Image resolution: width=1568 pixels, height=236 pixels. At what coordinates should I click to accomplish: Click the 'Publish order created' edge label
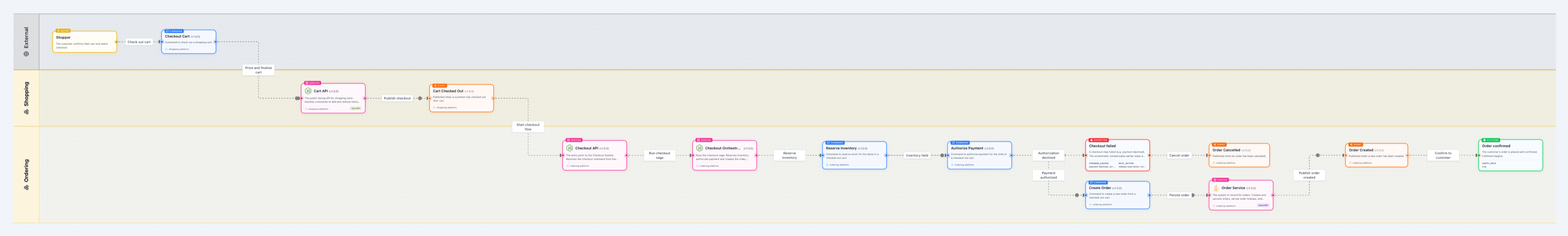click(x=1309, y=175)
